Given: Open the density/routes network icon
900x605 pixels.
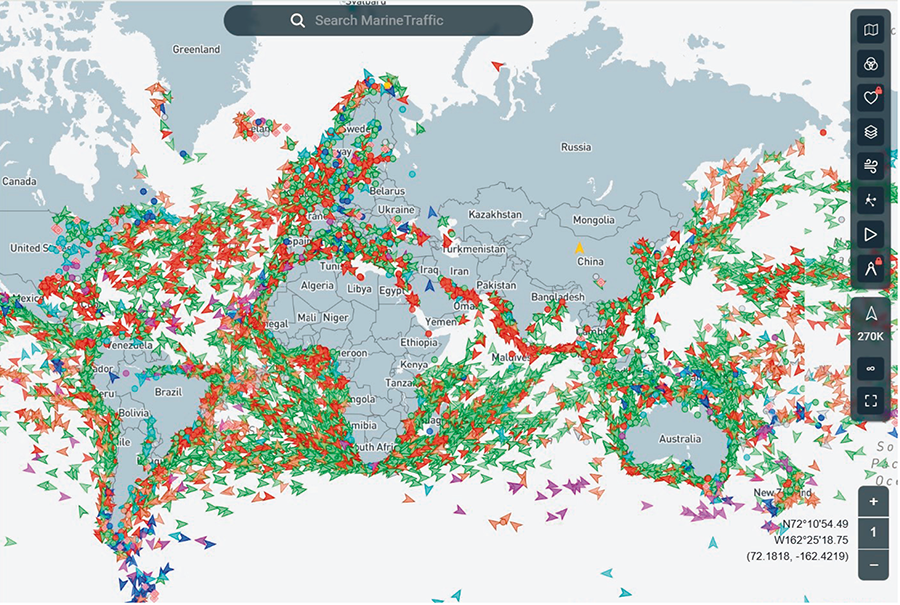Looking at the screenshot, I should [872, 200].
